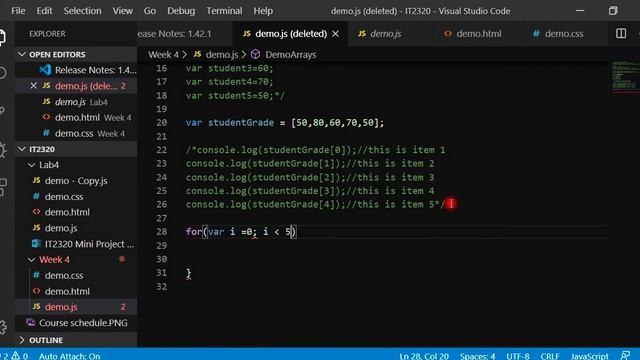Click the studentGrade array on line 20
The height and width of the screenshot is (360, 640).
pyautogui.click(x=337, y=122)
